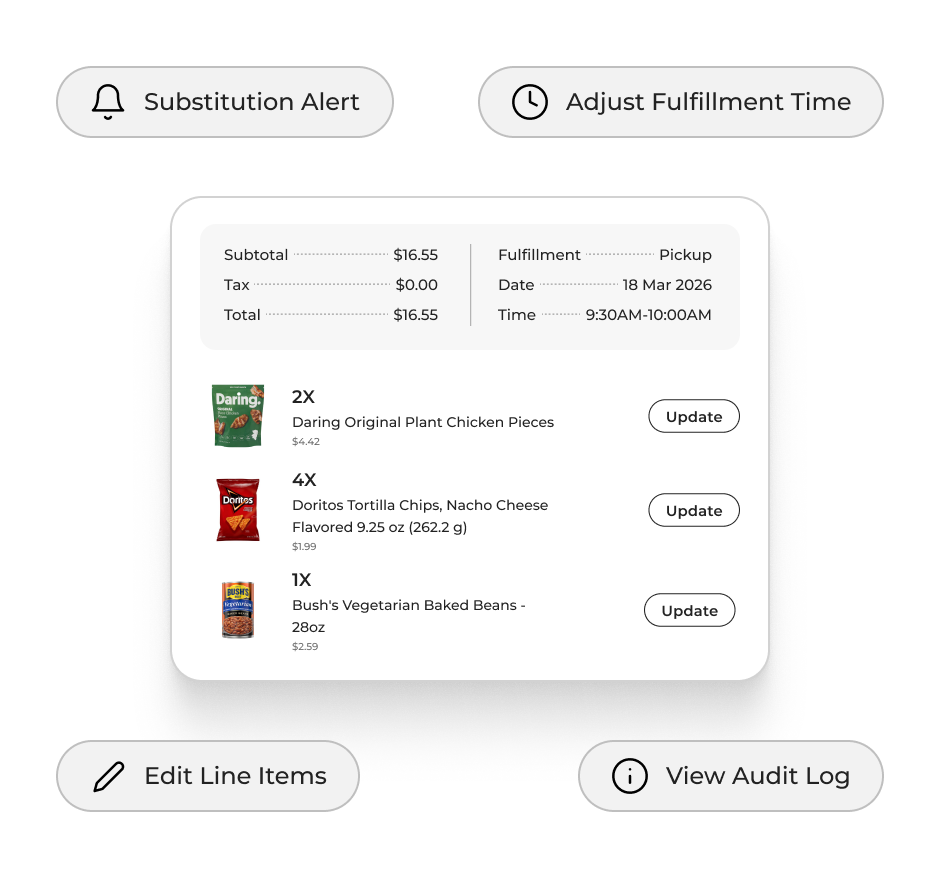
Task: Click the info icon for the audit log
Action: [x=630, y=776]
